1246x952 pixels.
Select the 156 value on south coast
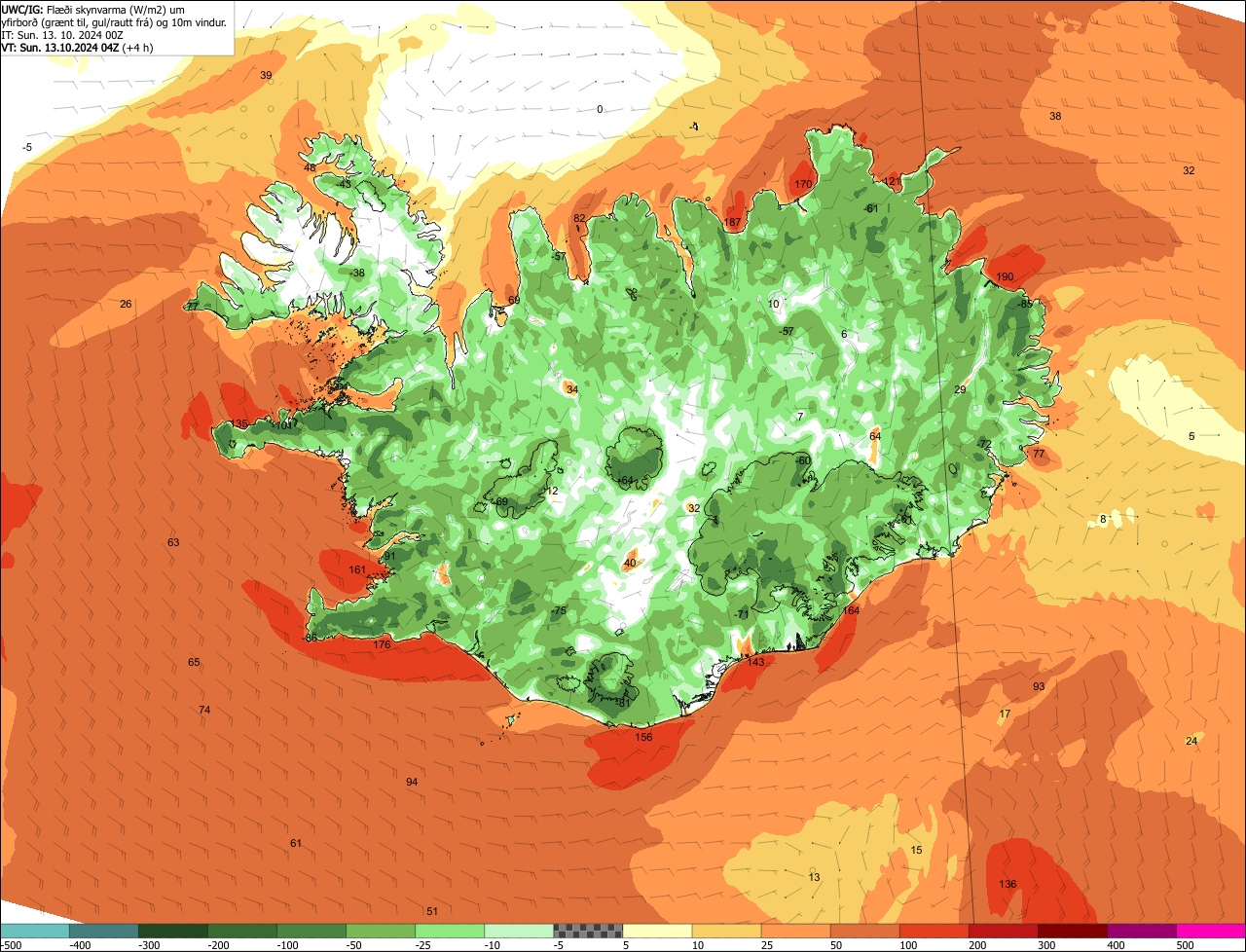tap(643, 738)
